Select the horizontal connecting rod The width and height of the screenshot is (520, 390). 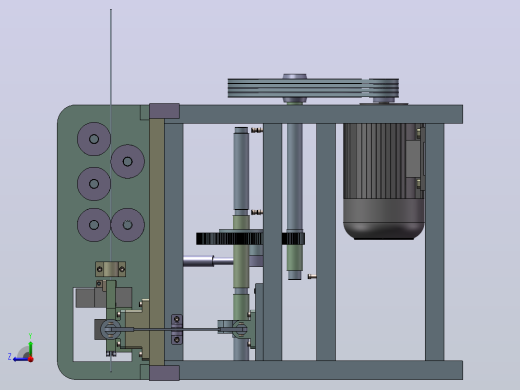173,330
